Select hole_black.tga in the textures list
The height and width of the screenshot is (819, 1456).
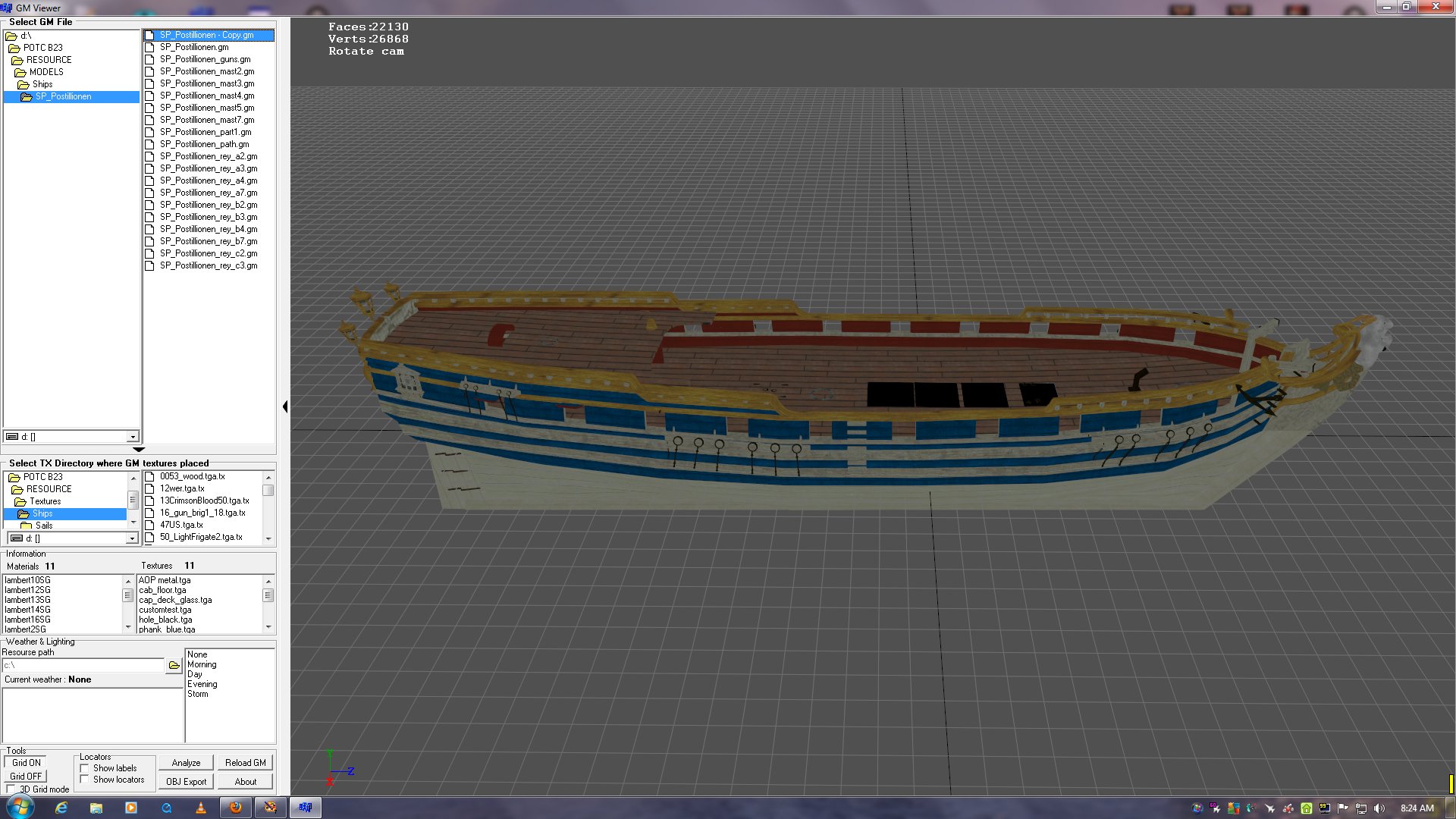coord(165,620)
